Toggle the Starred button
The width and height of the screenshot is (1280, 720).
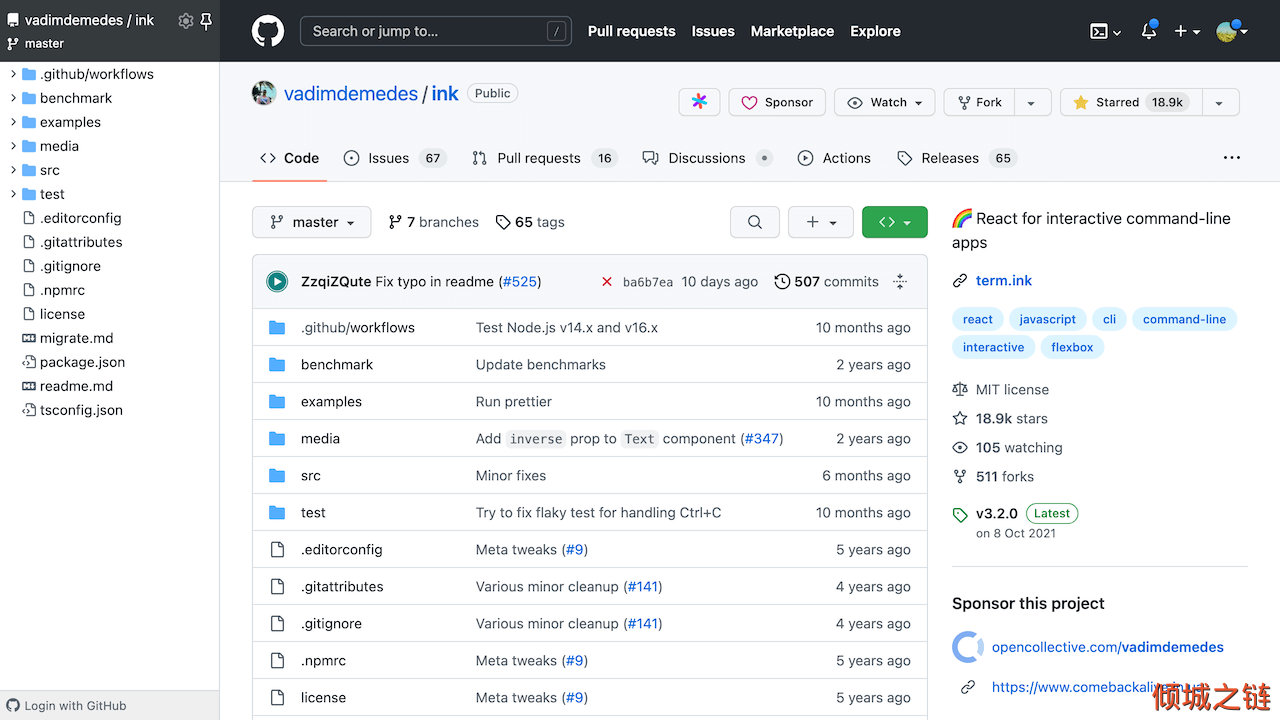[x=1130, y=102]
